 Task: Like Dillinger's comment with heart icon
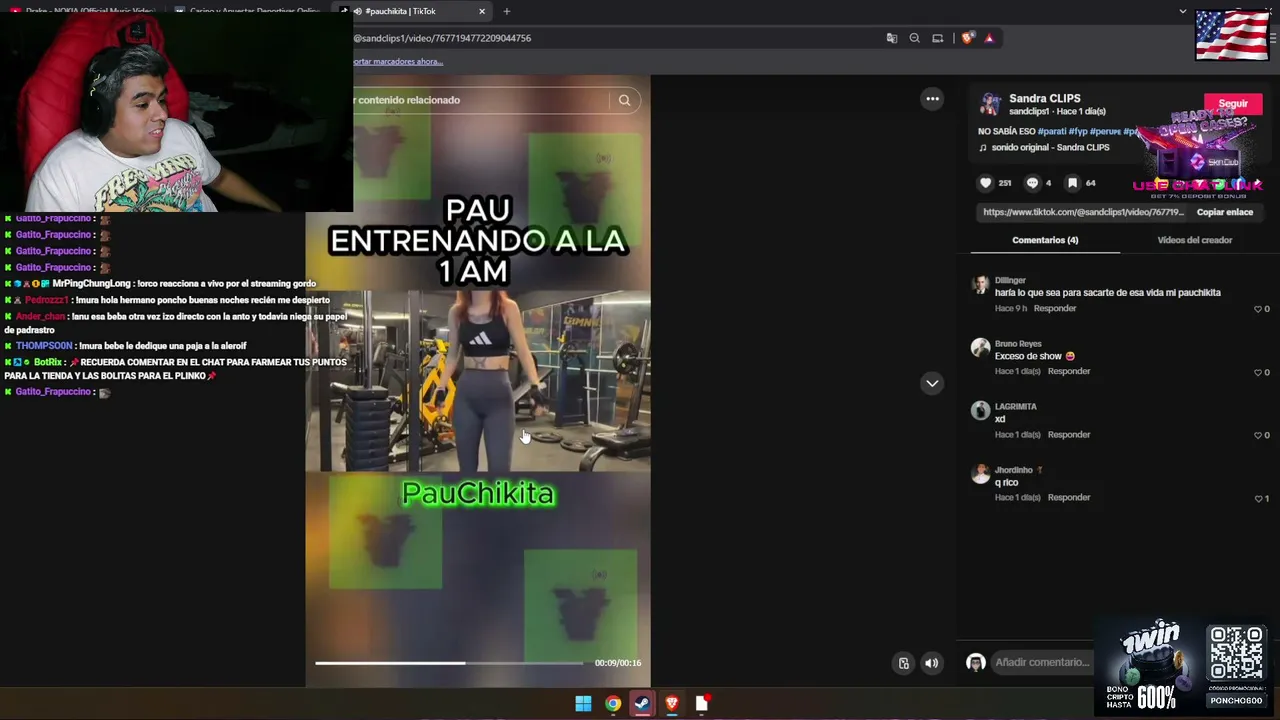click(1258, 309)
